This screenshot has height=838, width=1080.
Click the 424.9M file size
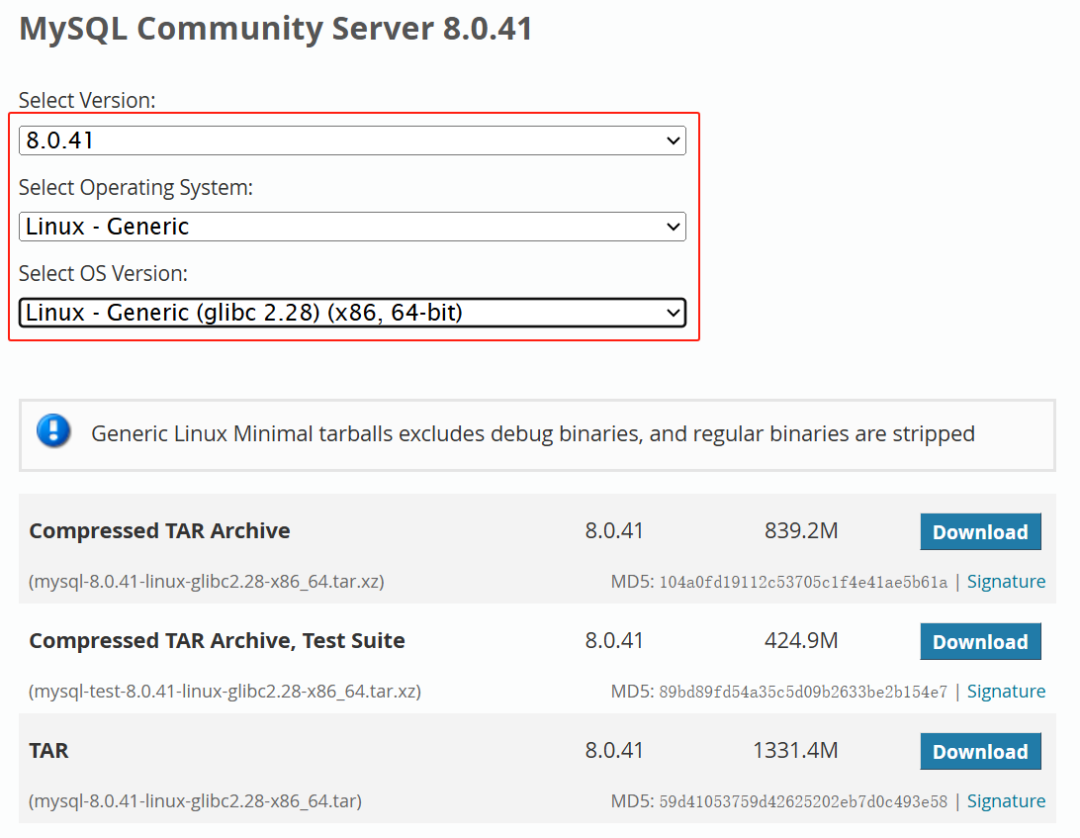pyautogui.click(x=801, y=641)
